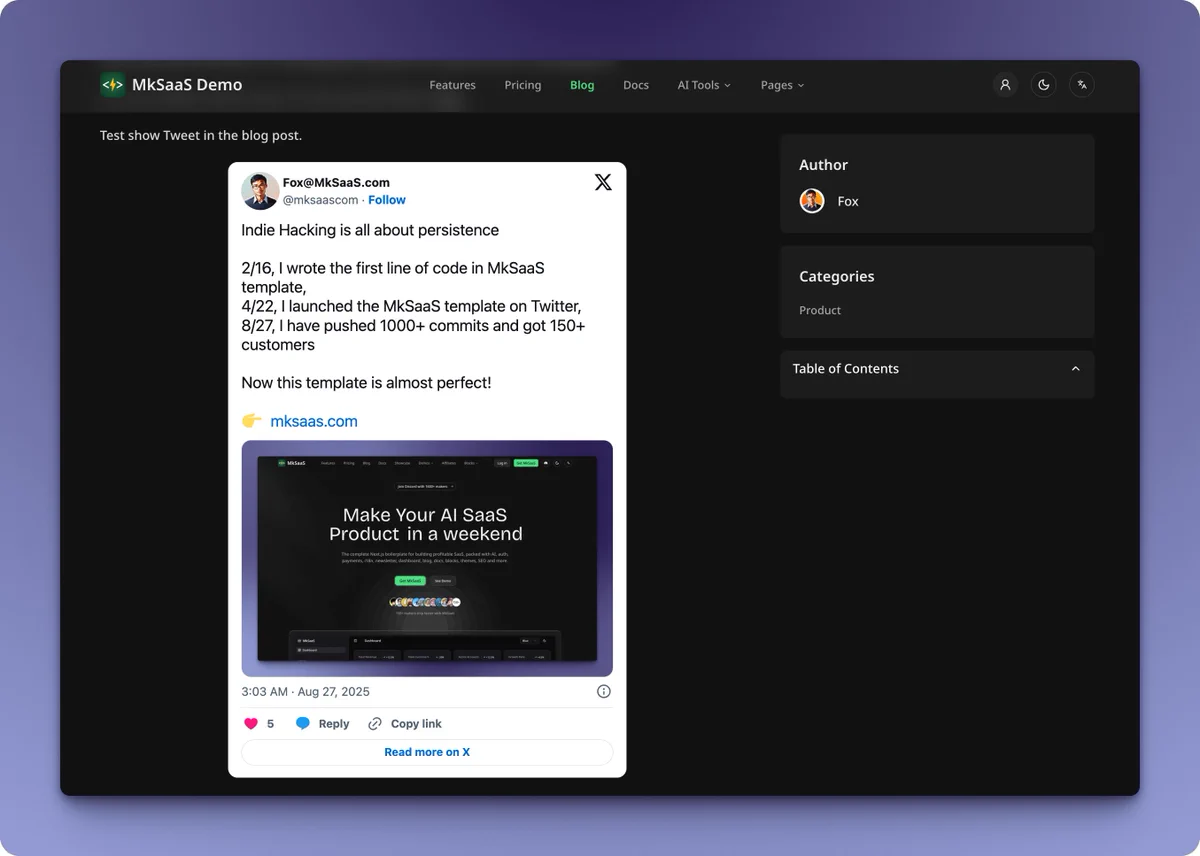Click the like count 5
The image size is (1200, 856).
(270, 724)
